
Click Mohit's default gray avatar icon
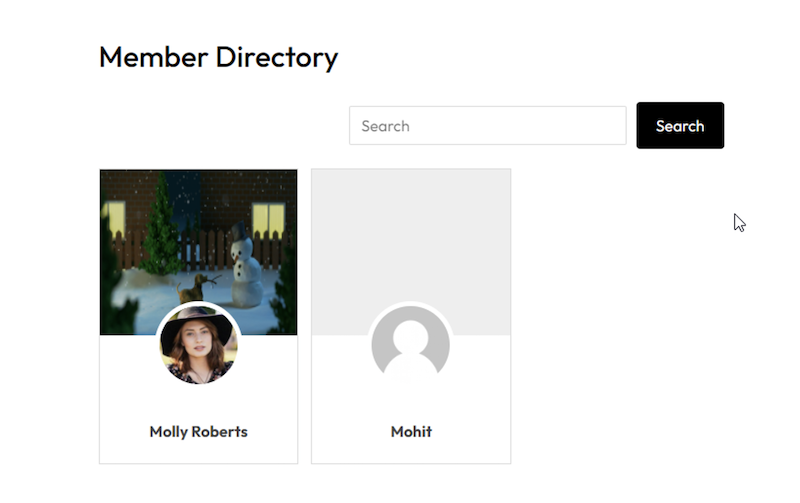tap(410, 345)
